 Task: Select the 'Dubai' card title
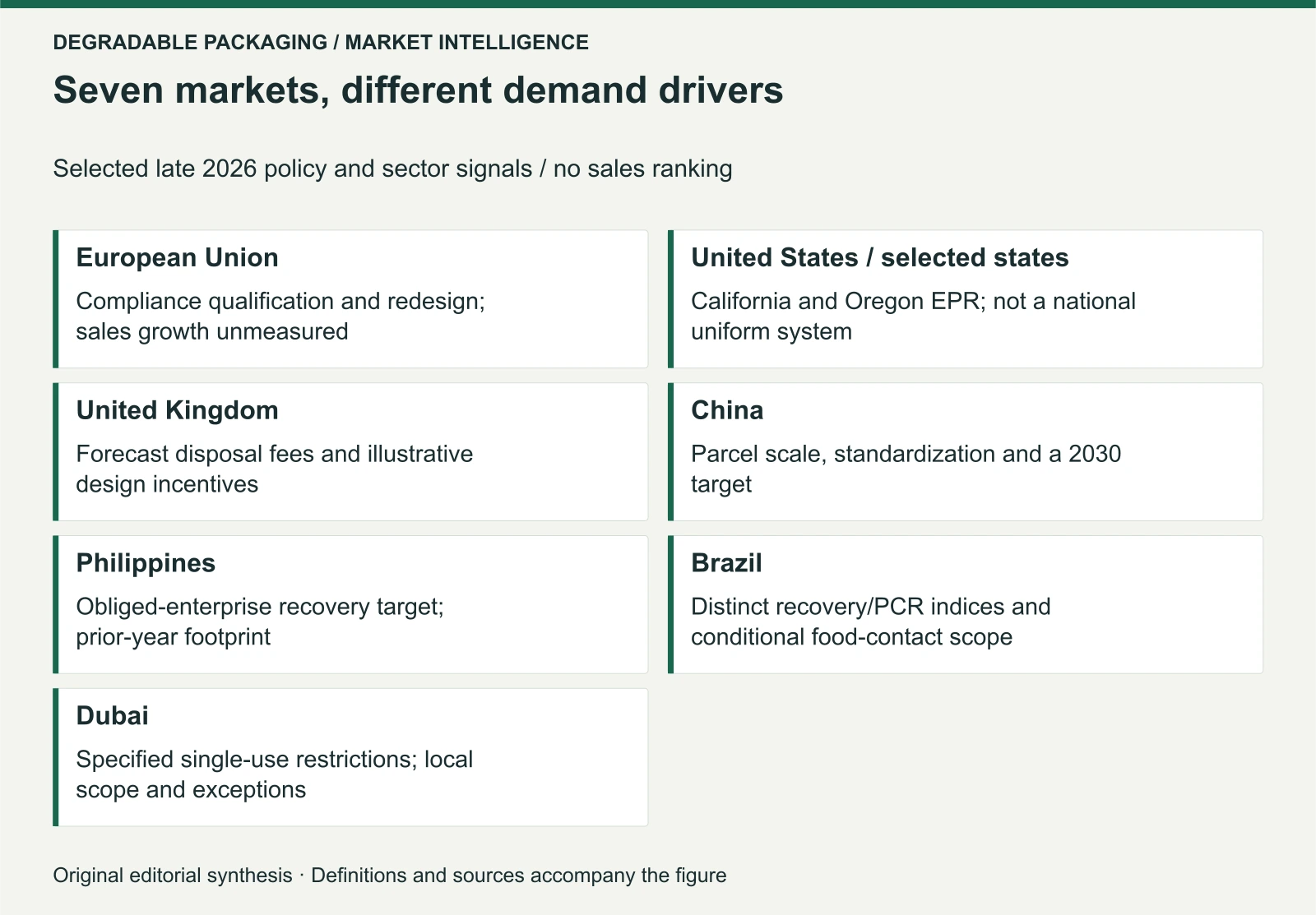tap(112, 716)
